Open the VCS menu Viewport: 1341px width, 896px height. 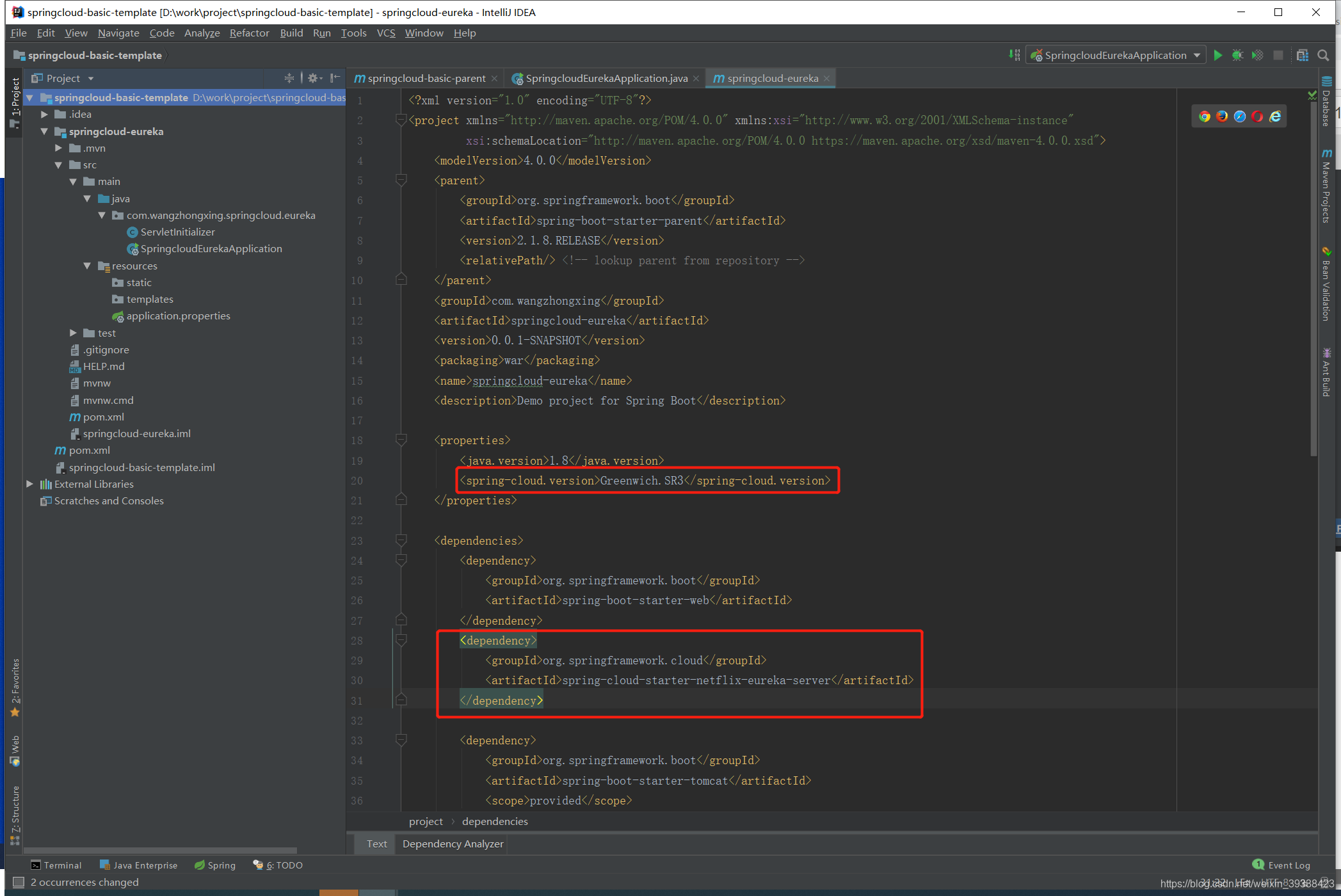(x=386, y=33)
